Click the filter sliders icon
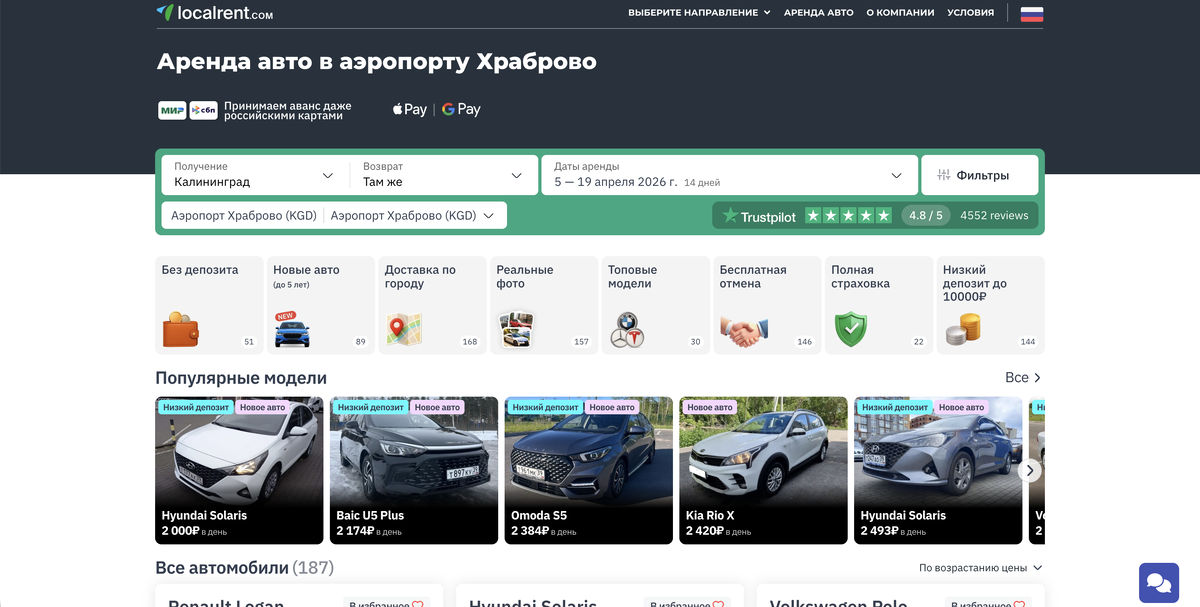 point(943,175)
